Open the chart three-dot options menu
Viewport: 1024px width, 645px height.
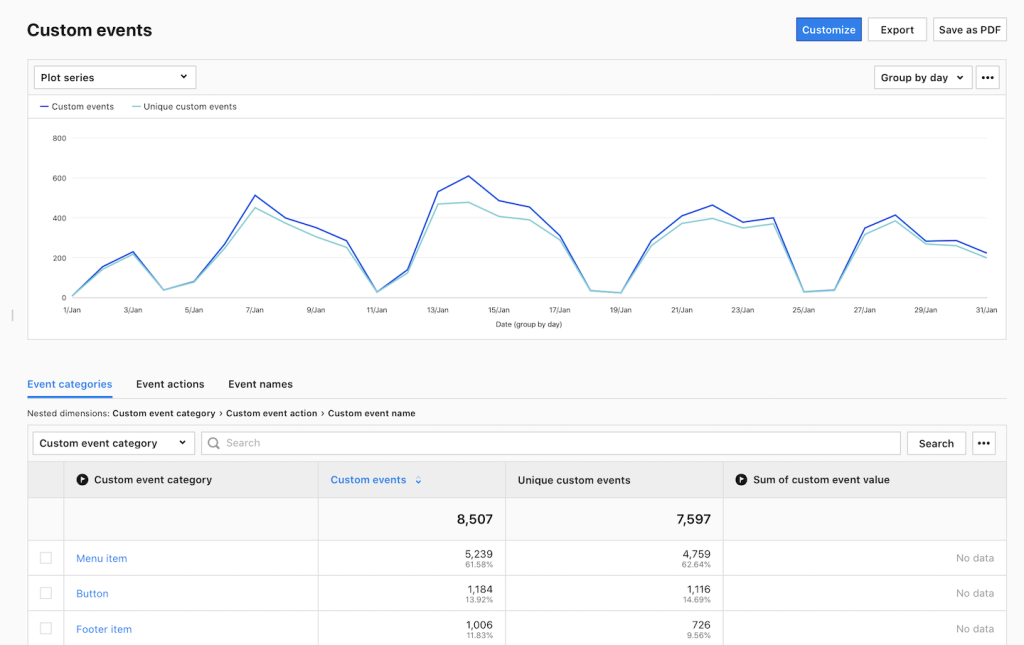point(987,78)
